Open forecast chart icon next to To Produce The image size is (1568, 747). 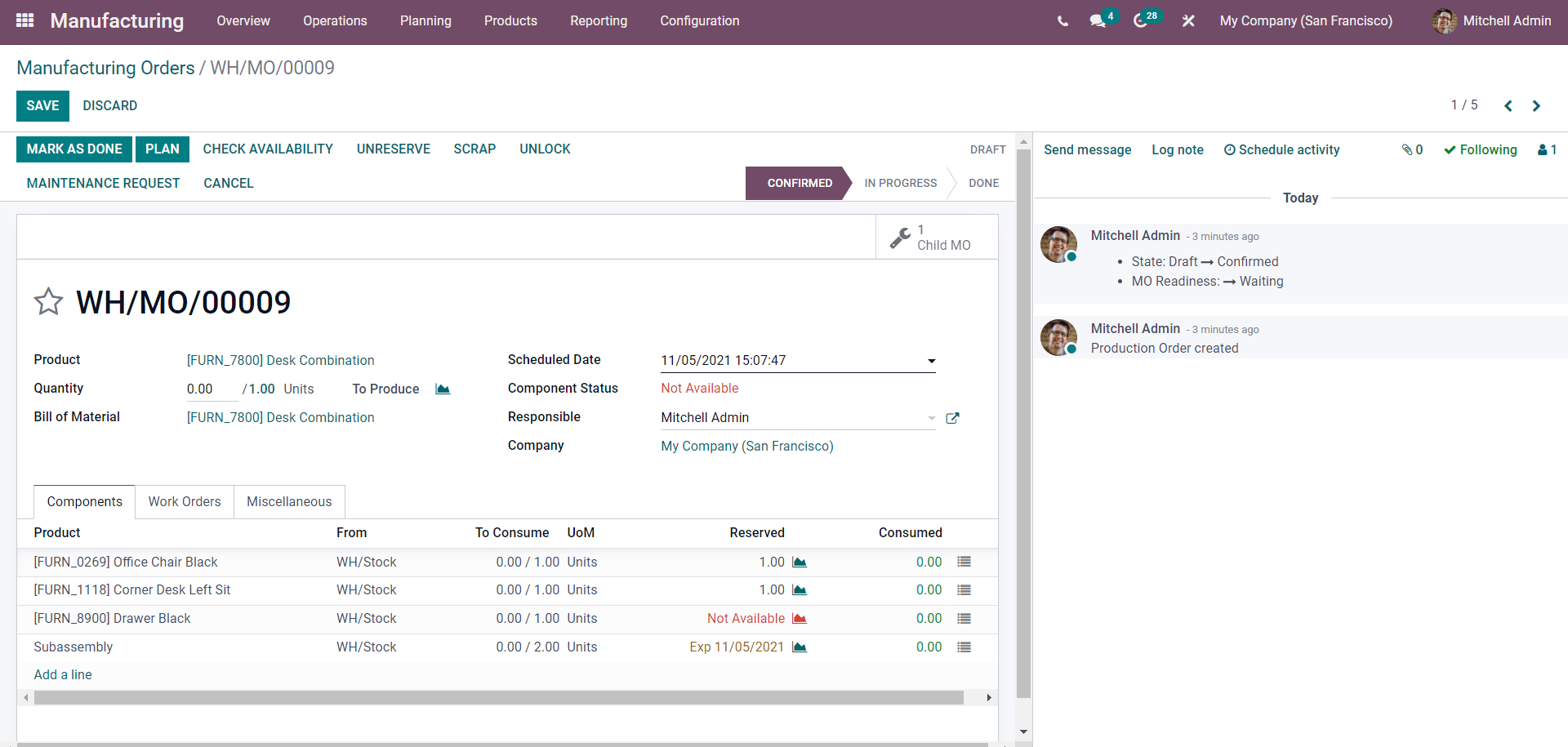[x=443, y=389]
